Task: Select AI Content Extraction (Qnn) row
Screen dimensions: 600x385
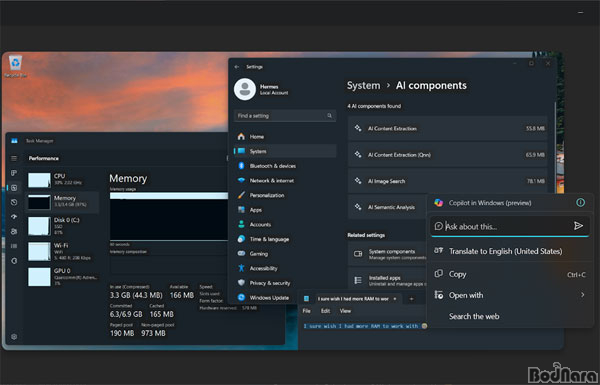Action: tap(447, 155)
